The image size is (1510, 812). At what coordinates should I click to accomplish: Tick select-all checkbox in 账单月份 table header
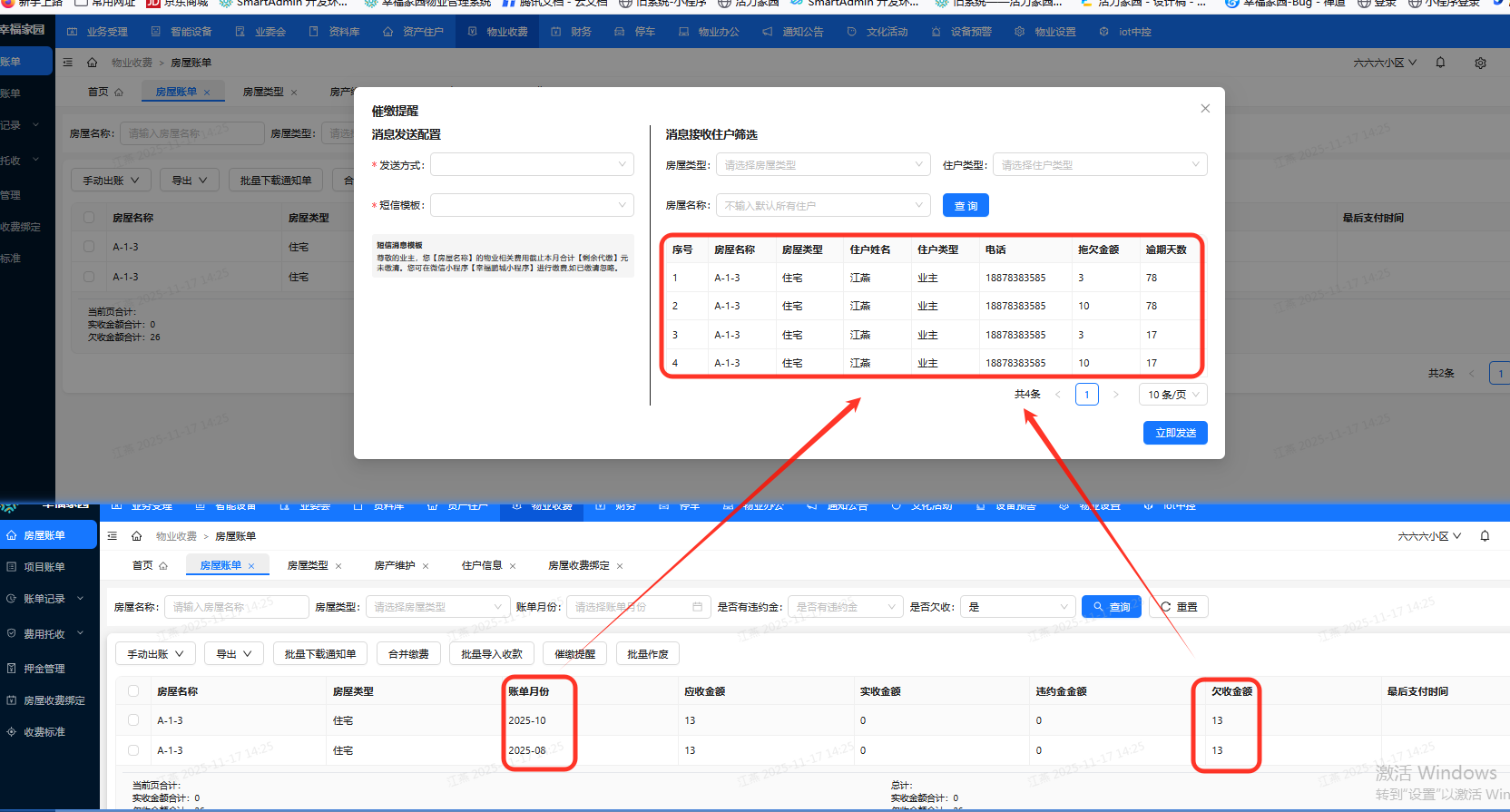[x=133, y=691]
